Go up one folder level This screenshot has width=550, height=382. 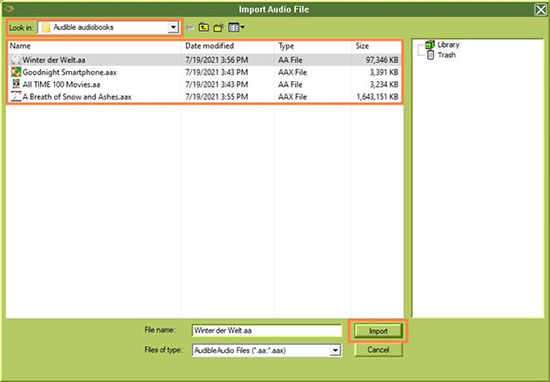coord(204,27)
